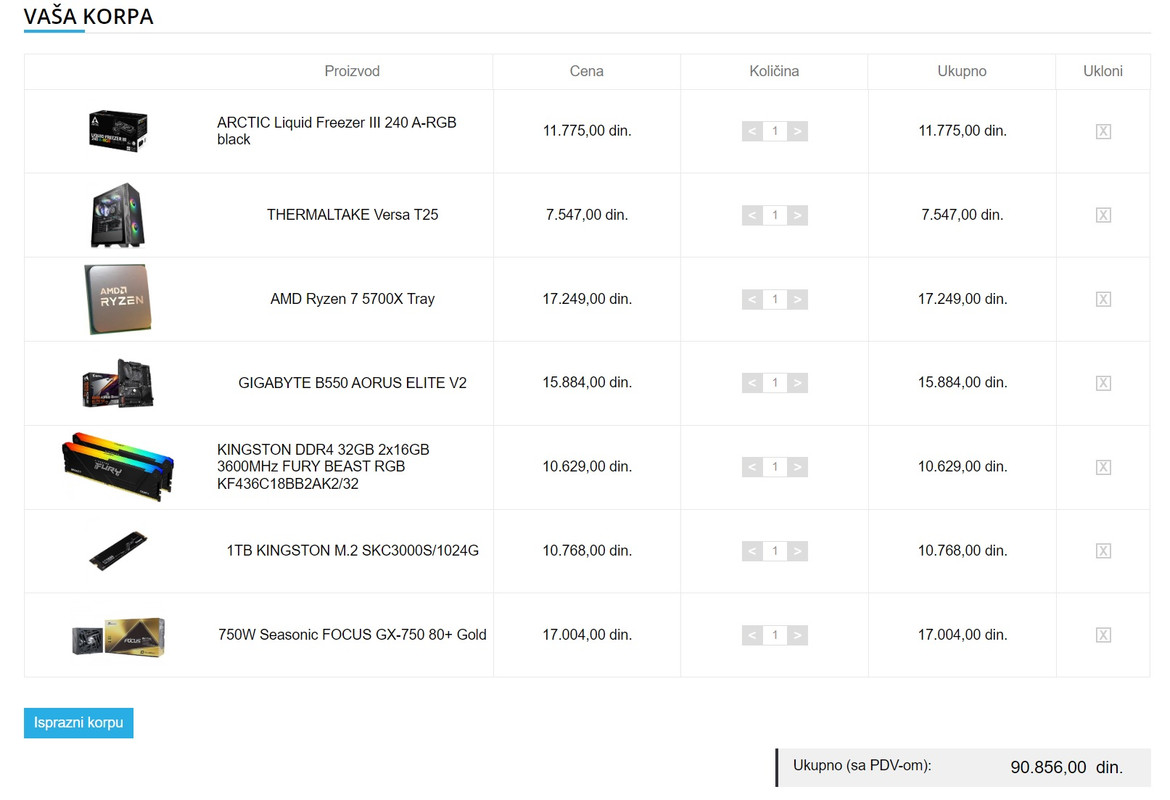Click the THERMALTAKE case product thumbnail
1170x800 pixels.
118,215
